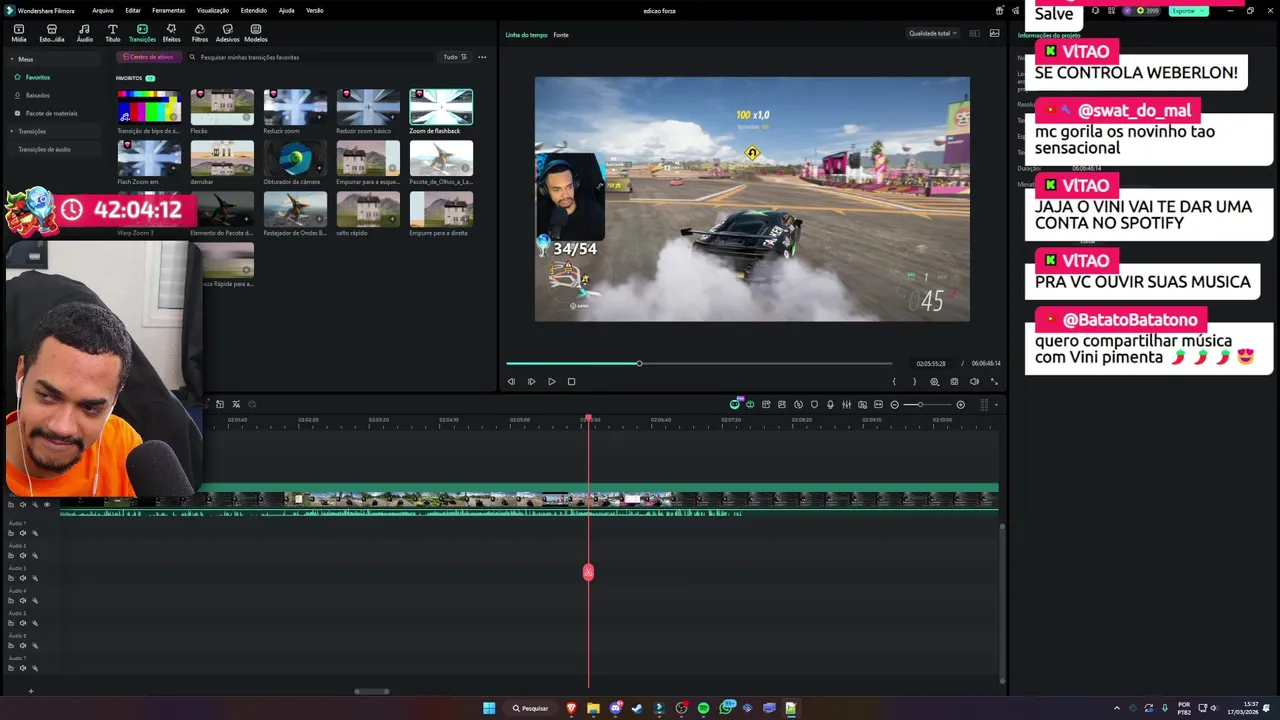
Task: Mute the main video track audio
Action: pos(23,504)
